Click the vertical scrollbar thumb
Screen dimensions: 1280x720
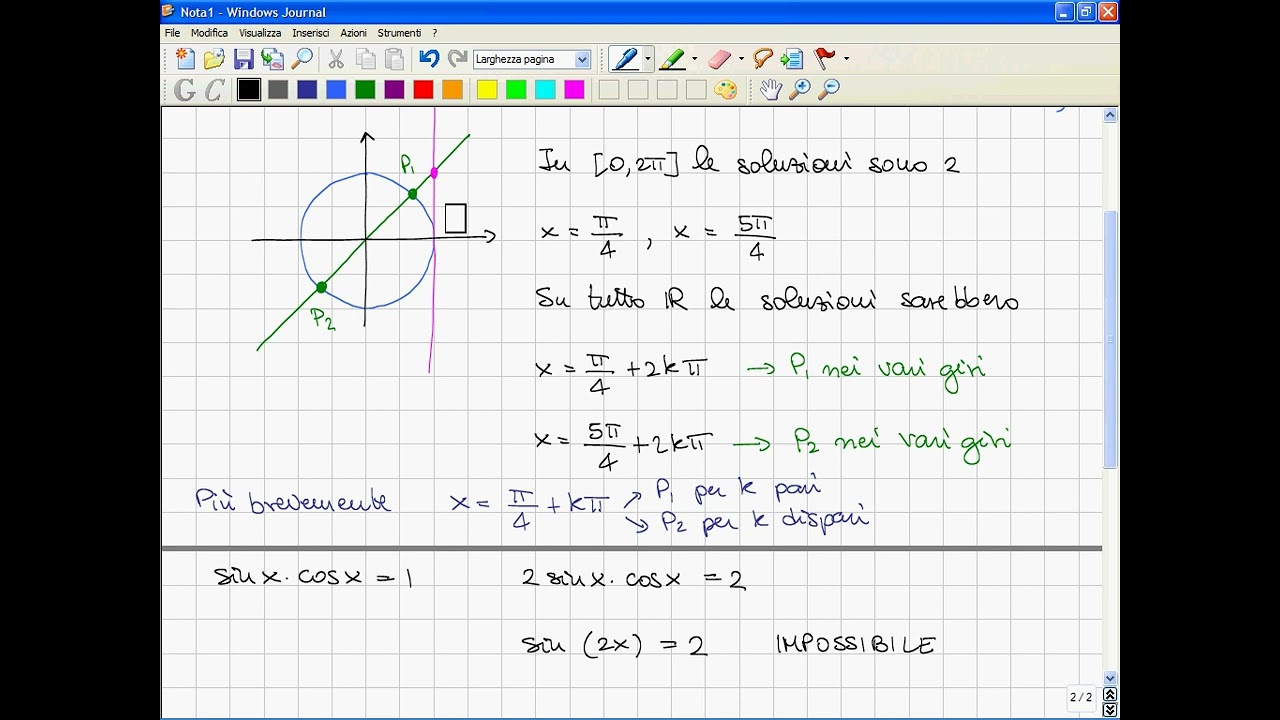pos(1110,339)
